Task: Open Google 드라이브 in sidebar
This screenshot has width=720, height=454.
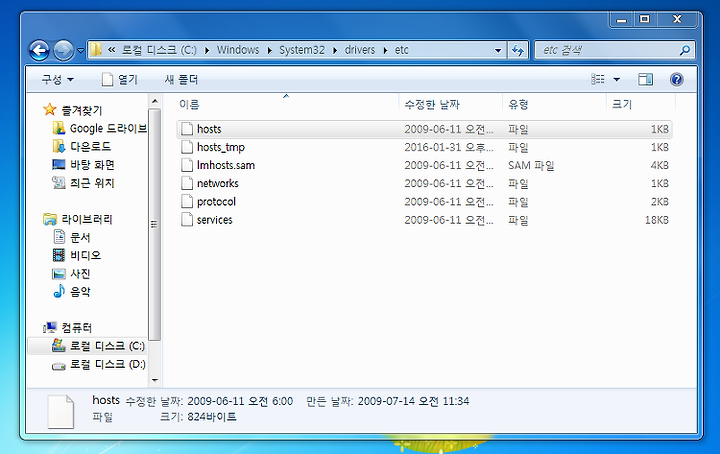Action: [108, 128]
